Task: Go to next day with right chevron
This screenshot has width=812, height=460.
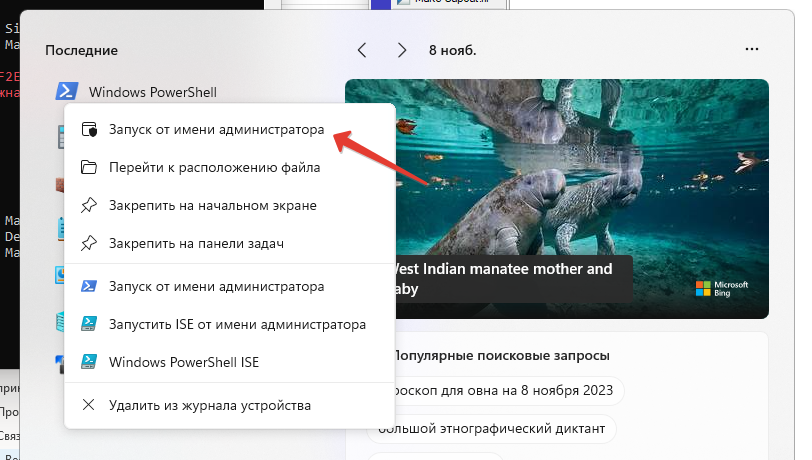Action: [401, 50]
